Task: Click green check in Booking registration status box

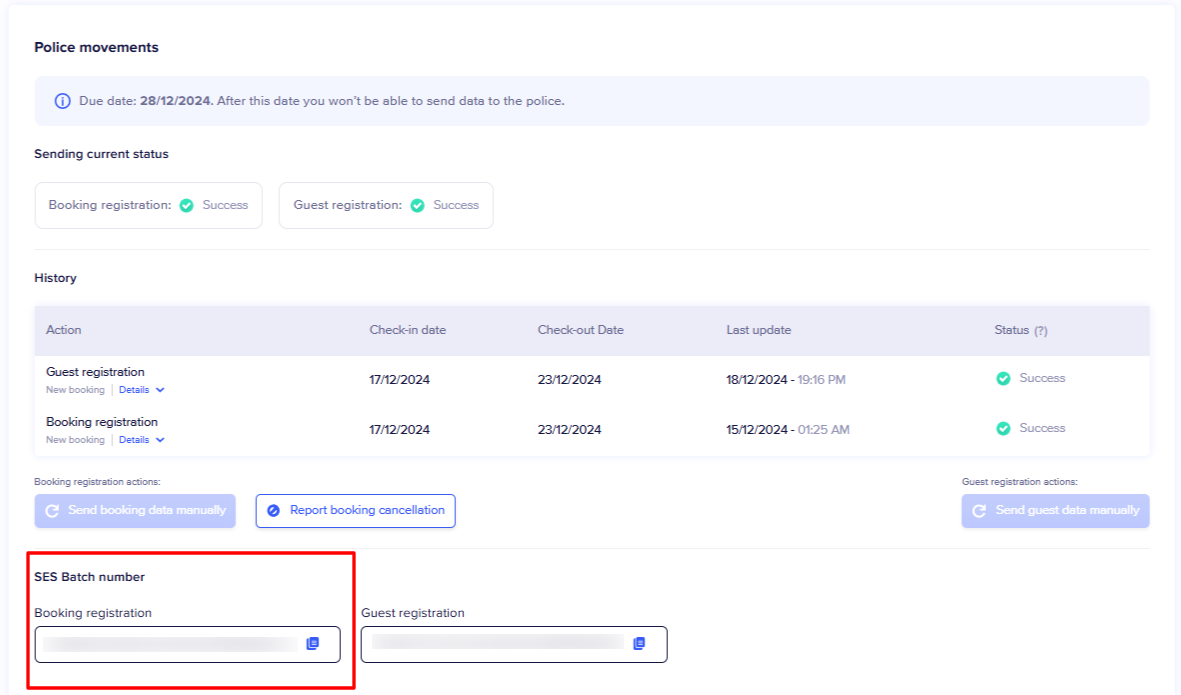Action: coord(186,205)
